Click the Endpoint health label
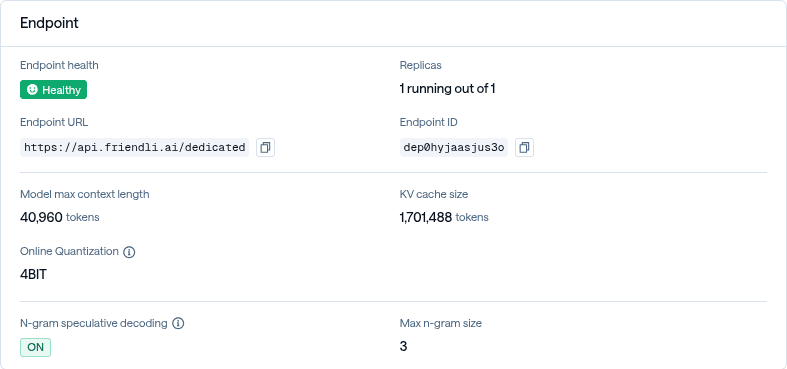787x369 pixels. click(x=59, y=65)
